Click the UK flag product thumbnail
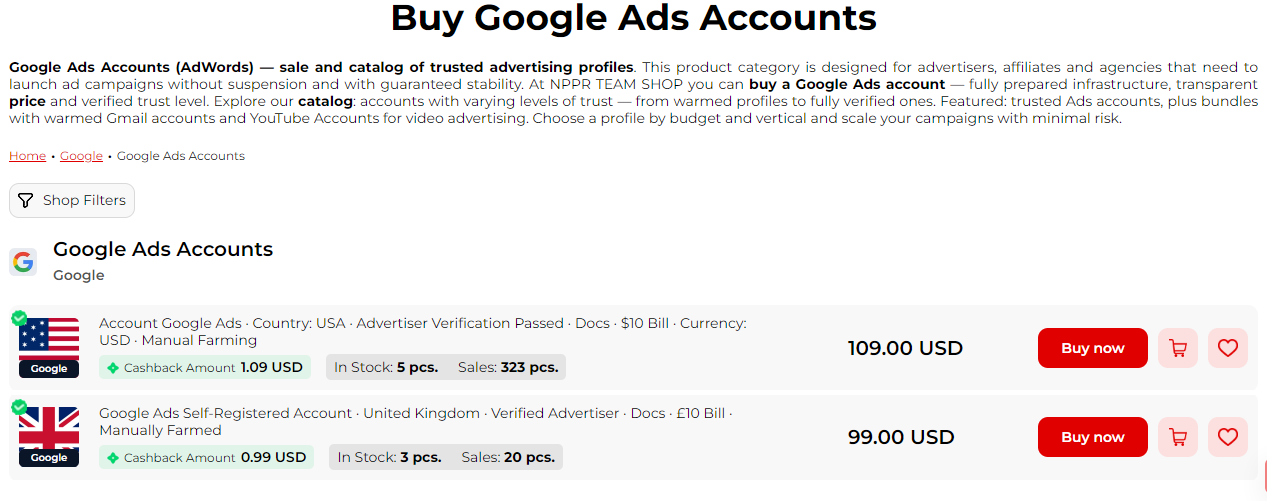 tap(49, 436)
